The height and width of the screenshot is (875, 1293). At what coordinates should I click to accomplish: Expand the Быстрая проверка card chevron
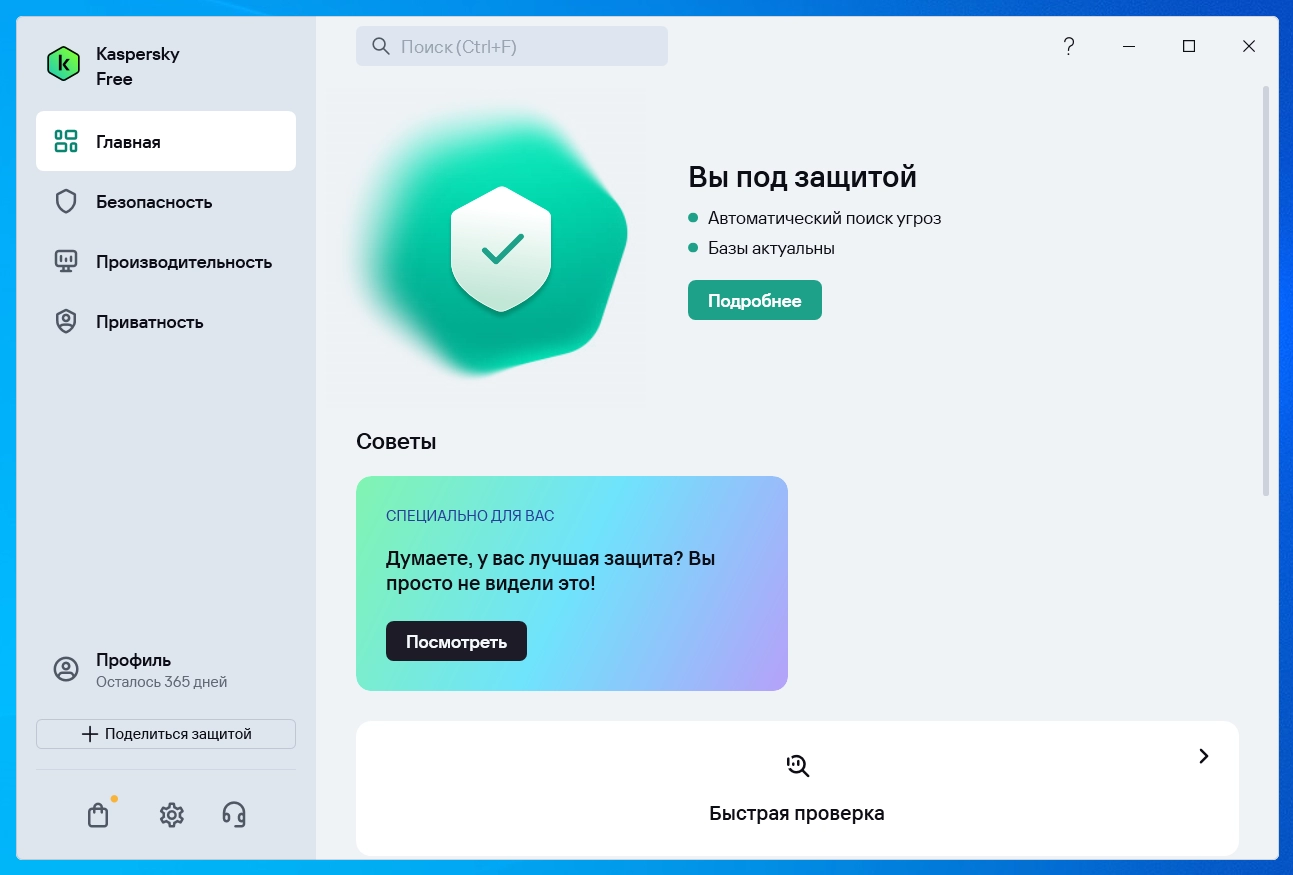click(1204, 756)
